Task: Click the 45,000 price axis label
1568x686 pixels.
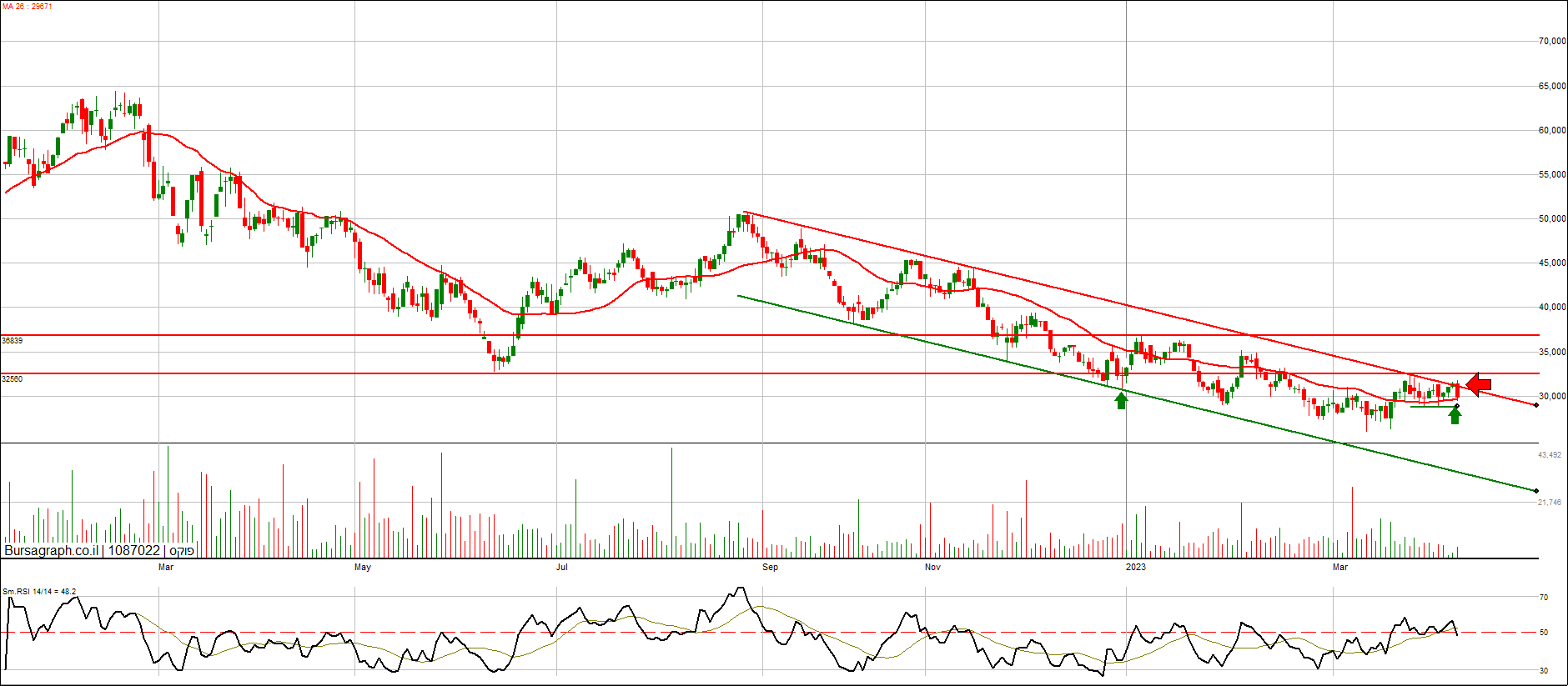Action: point(1552,263)
